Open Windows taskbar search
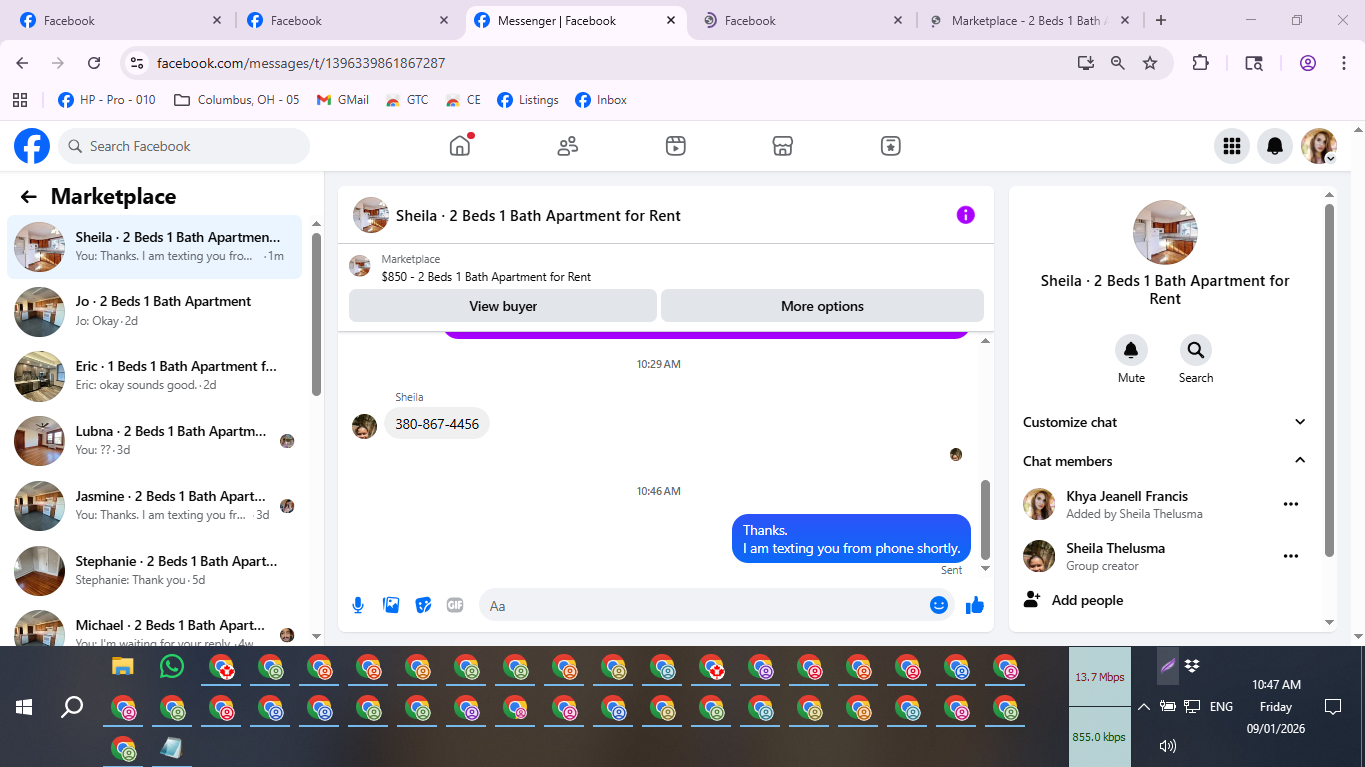The image size is (1365, 767). pos(72,707)
